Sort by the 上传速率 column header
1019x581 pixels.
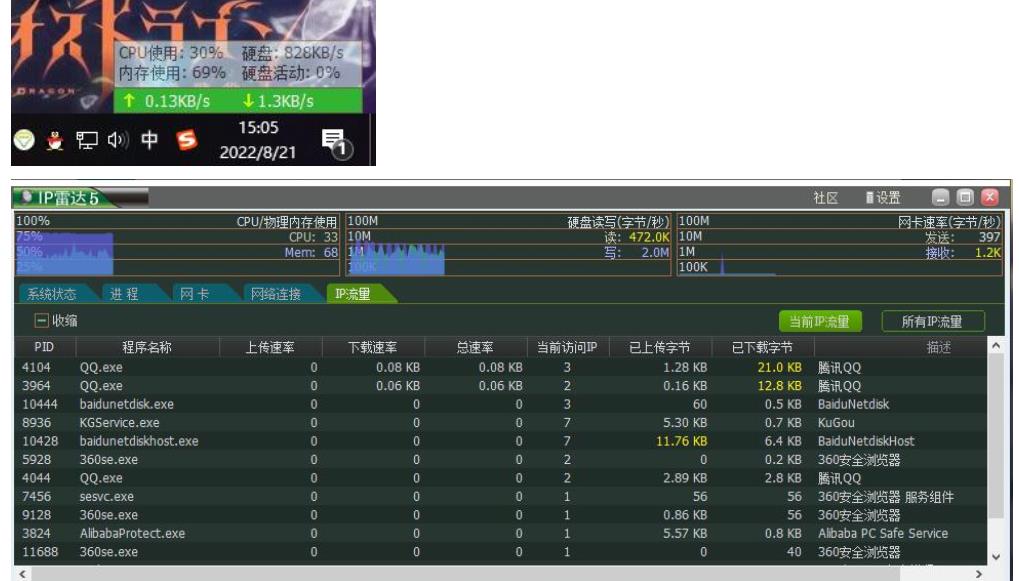pyautogui.click(x=270, y=347)
